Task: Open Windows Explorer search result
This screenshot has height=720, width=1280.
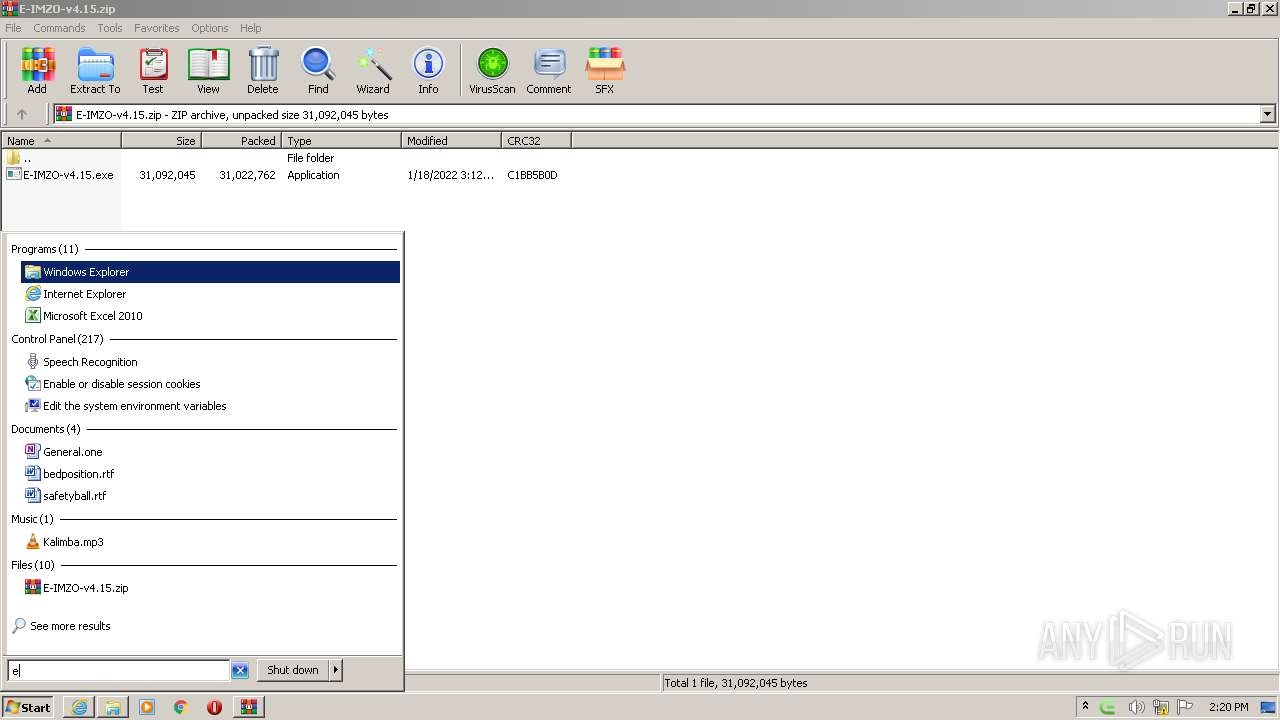Action: (x=210, y=272)
